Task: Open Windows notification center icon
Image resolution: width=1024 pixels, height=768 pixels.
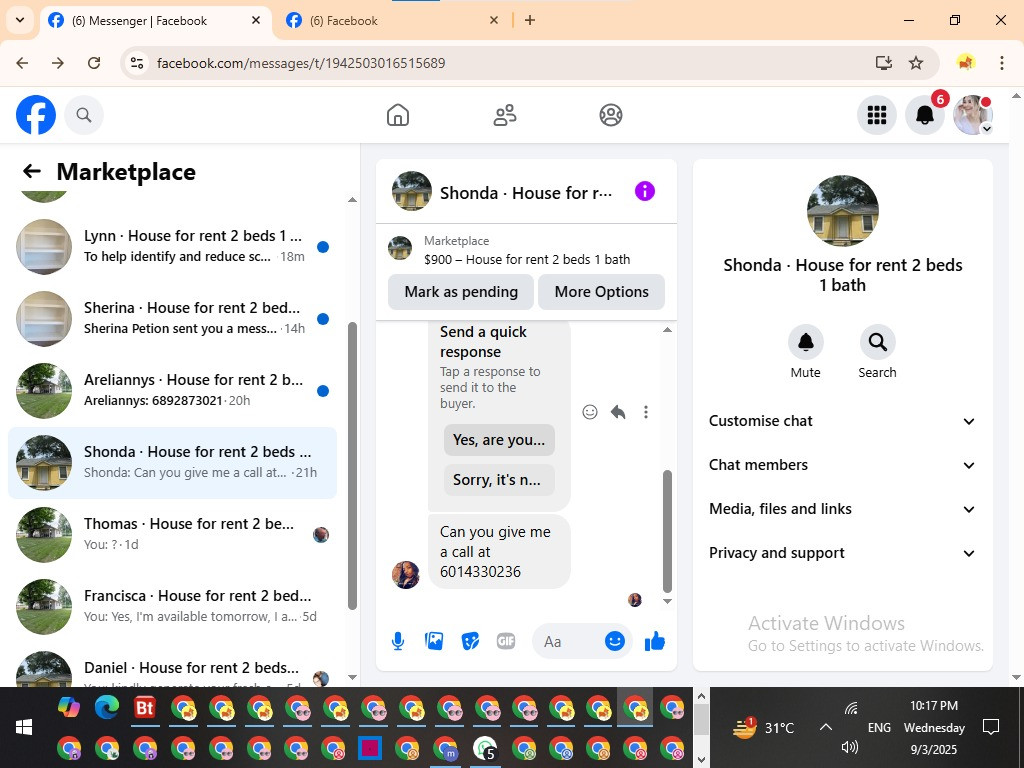Action: click(x=991, y=727)
